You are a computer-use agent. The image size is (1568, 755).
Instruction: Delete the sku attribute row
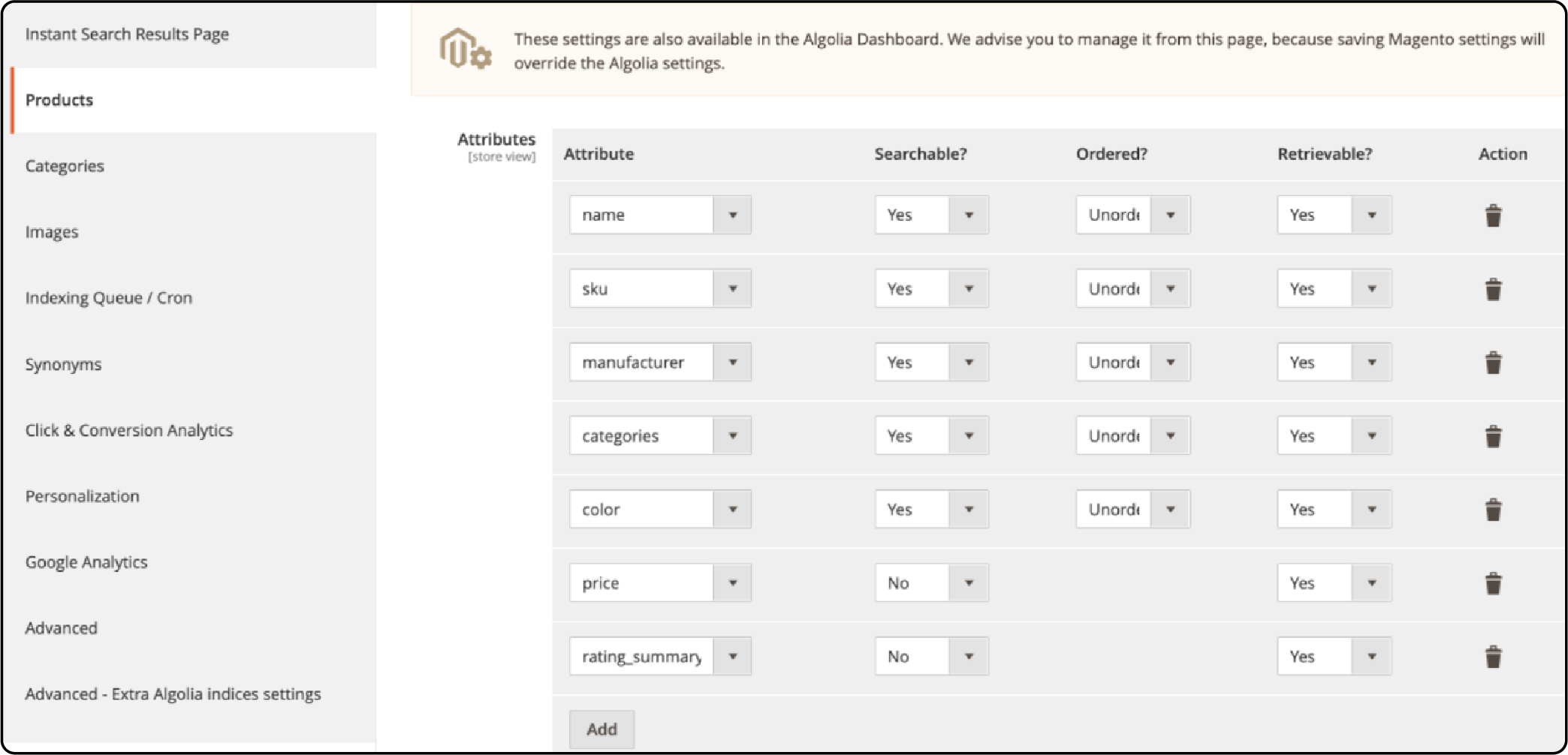(x=1493, y=289)
